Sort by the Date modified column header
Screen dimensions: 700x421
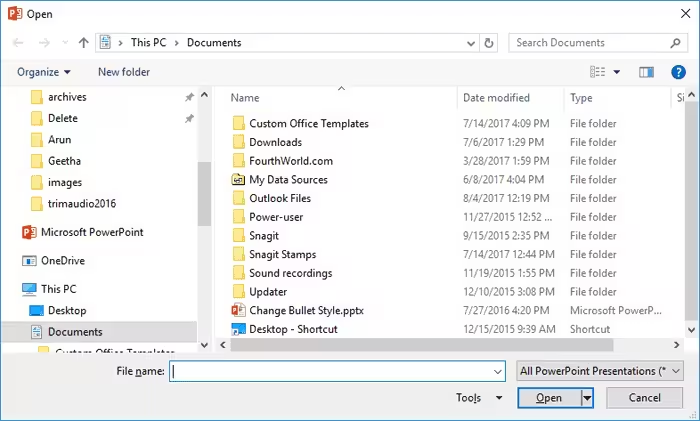click(496, 98)
